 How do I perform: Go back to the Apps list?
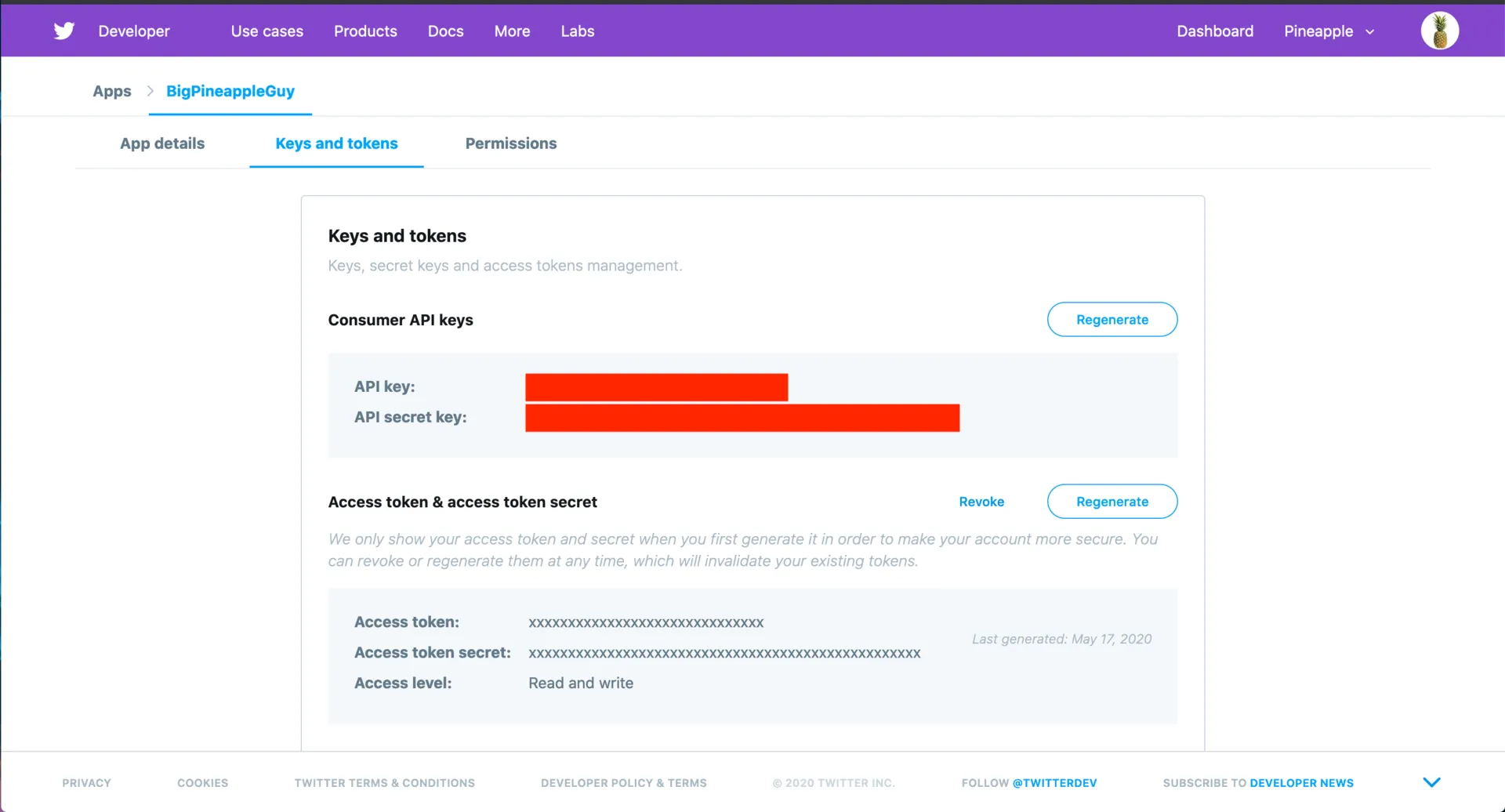click(x=111, y=91)
